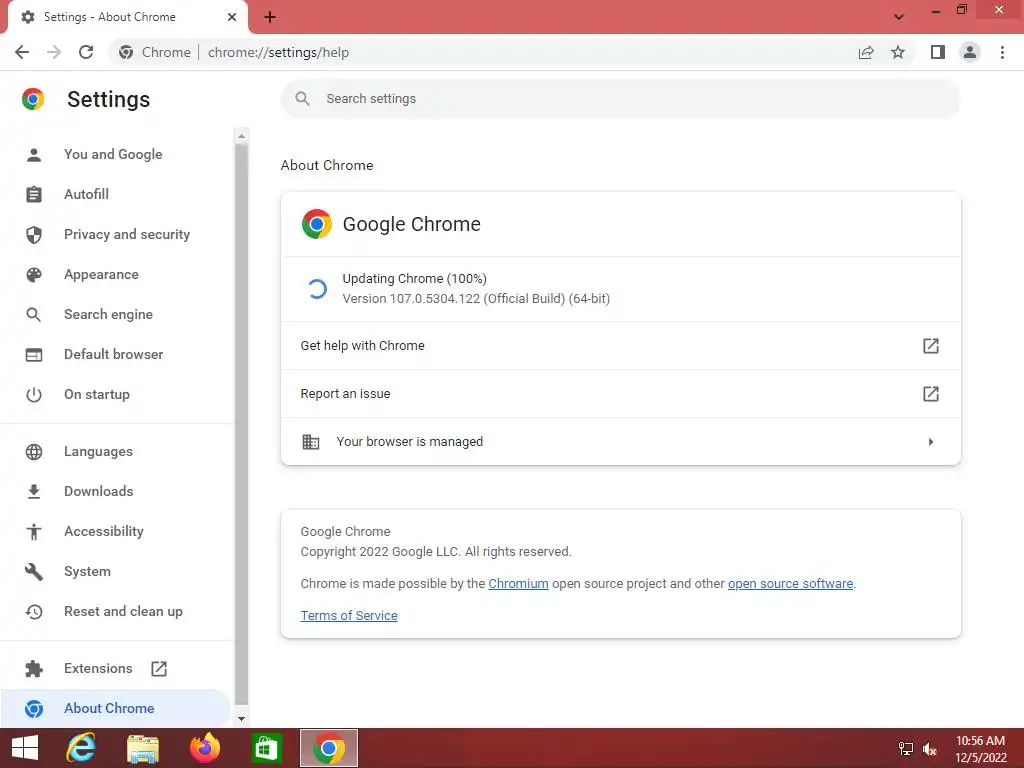This screenshot has height=768, width=1024.
Task: Open the Chrome three-dot menu
Action: click(1002, 52)
